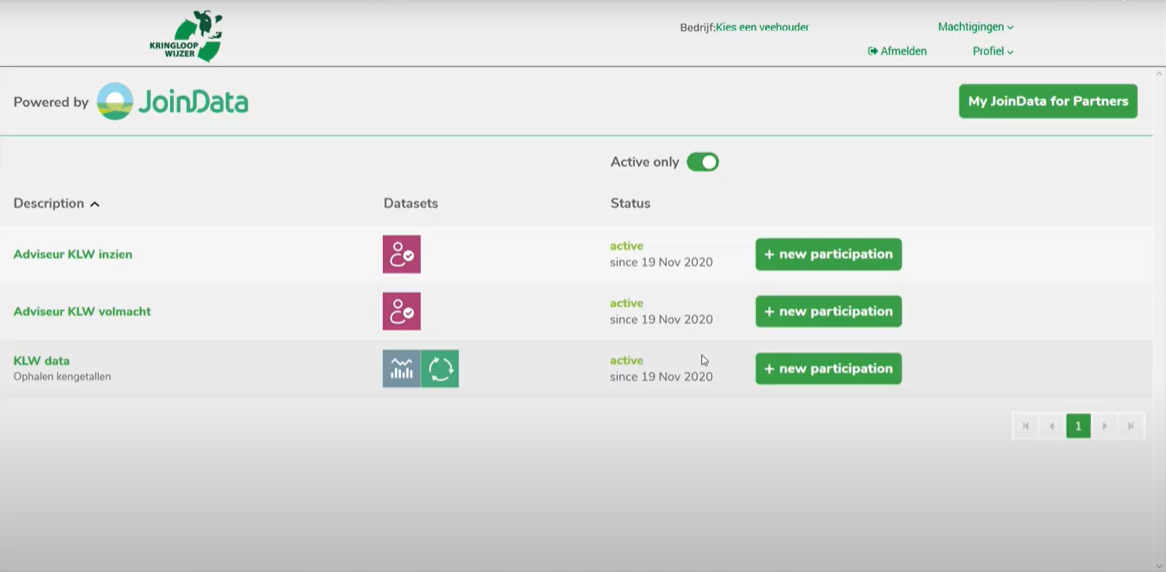Click the Kringloopwijzer cow logo
Screen dimensions: 1166x572
click(187, 36)
